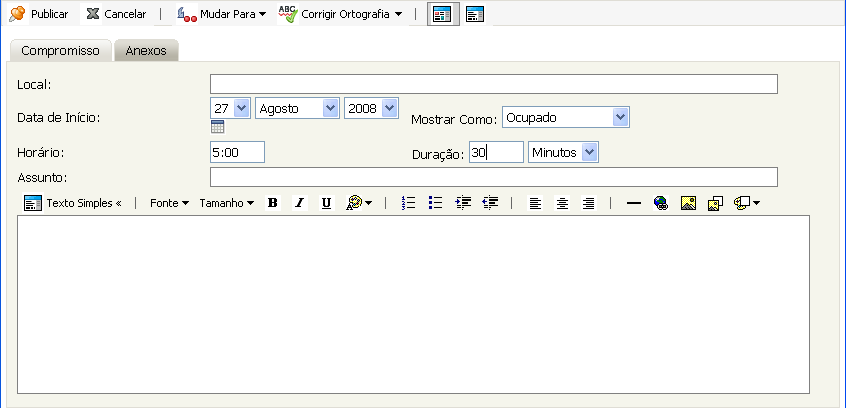Click the bold formatting icon
846x408 pixels.
[272, 203]
